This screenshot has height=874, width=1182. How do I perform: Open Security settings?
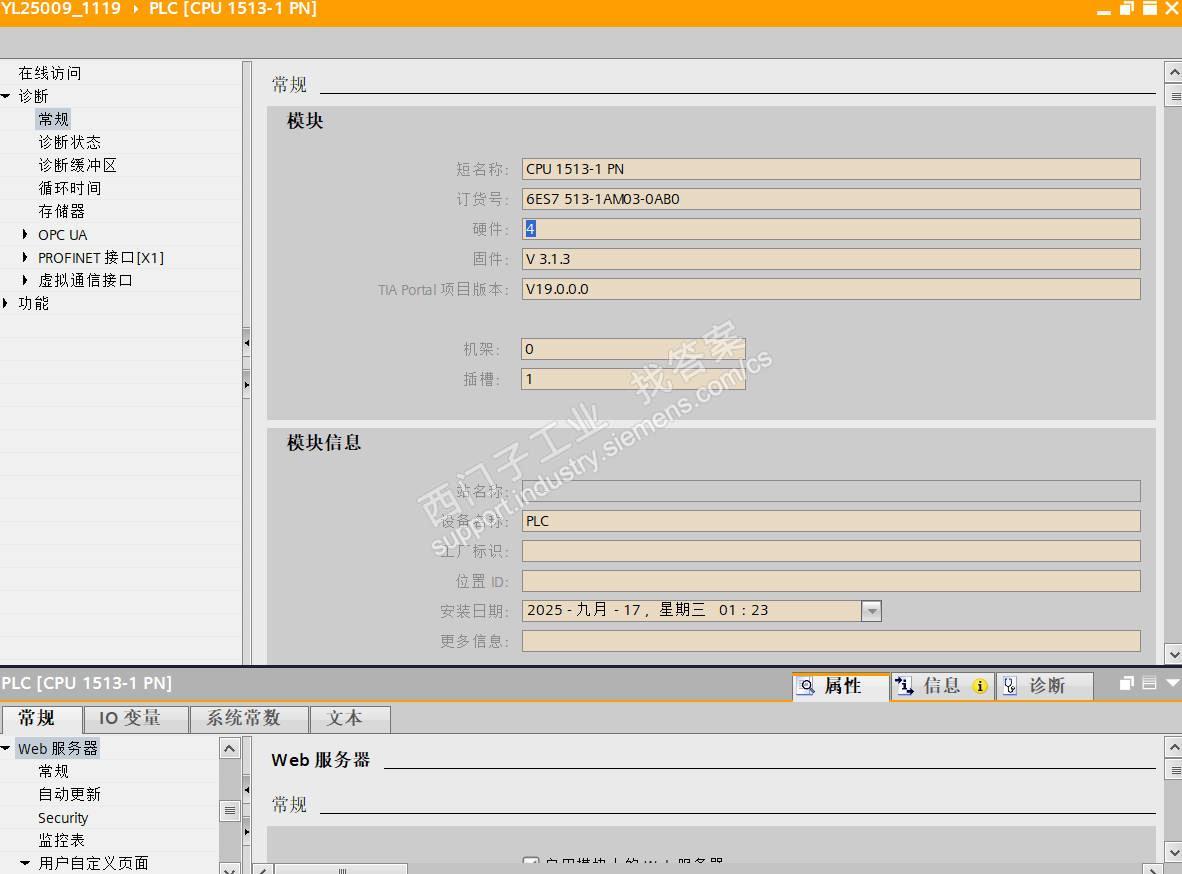[63, 817]
